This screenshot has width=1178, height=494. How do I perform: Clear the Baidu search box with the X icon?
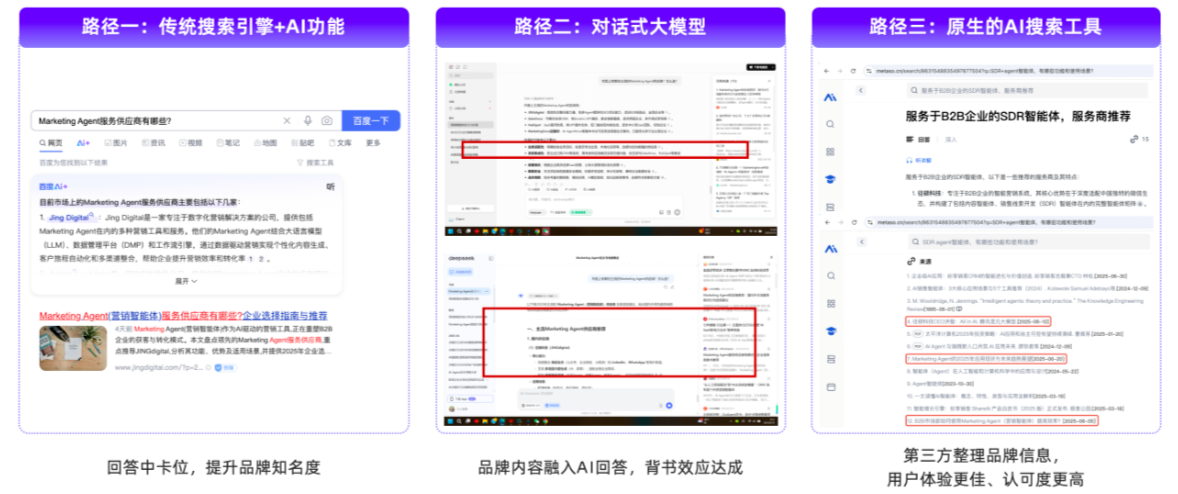click(x=287, y=121)
